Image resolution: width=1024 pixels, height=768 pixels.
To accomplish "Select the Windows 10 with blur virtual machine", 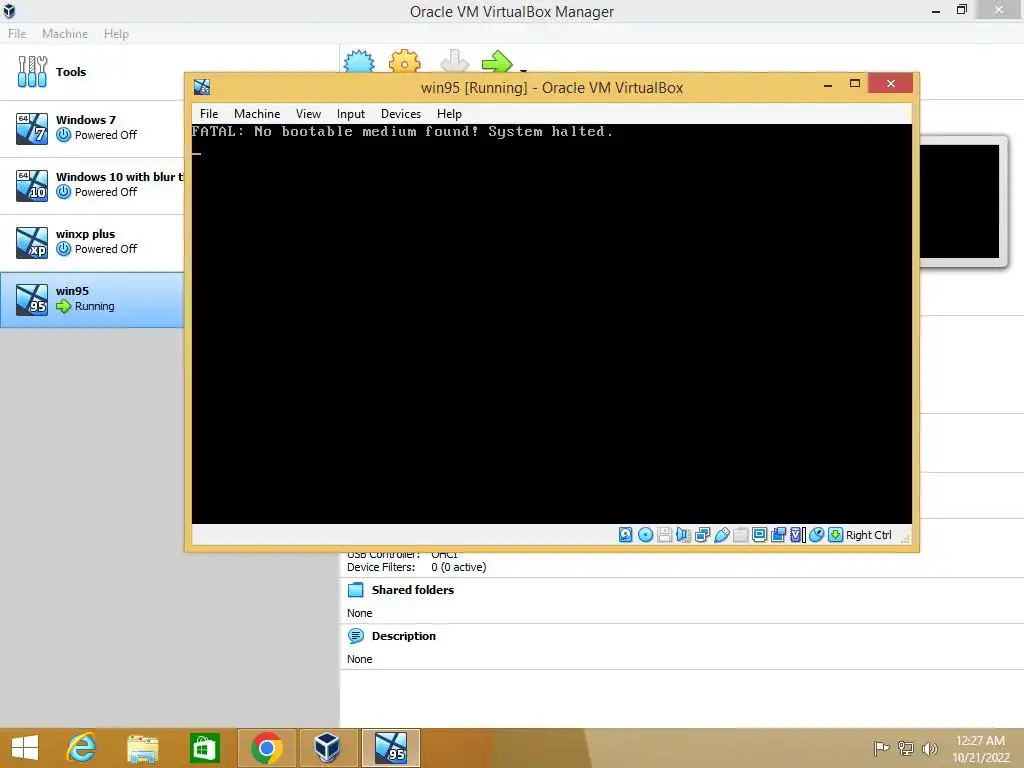I will click(x=92, y=185).
